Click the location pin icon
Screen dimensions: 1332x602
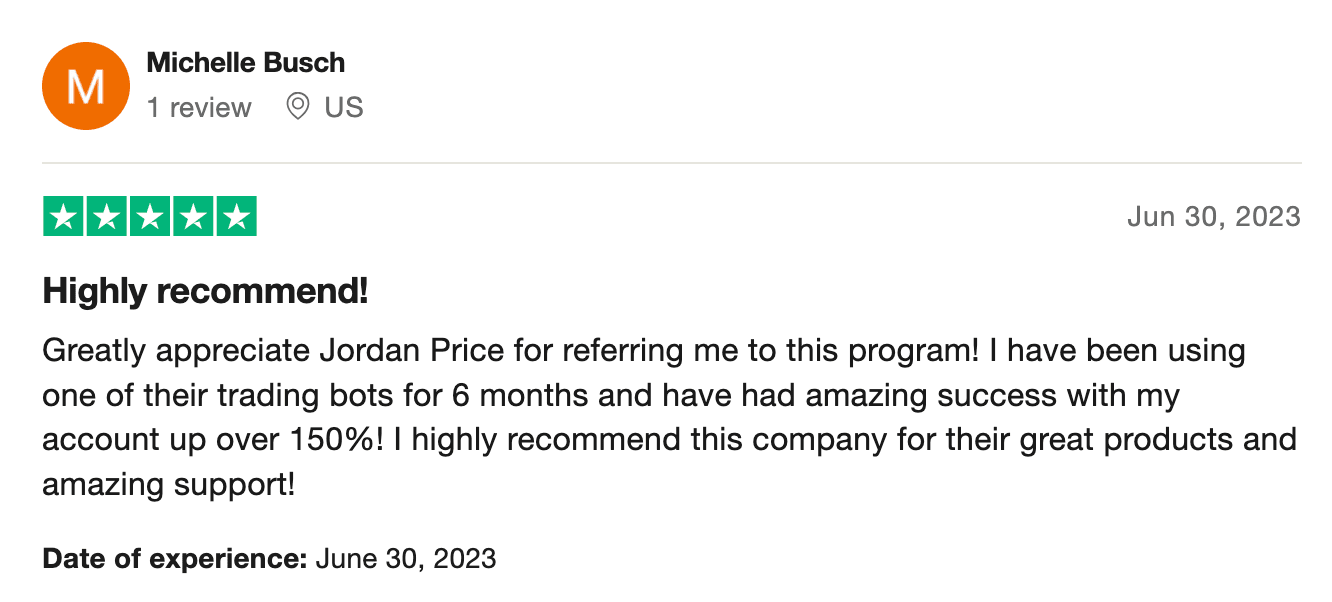point(297,107)
